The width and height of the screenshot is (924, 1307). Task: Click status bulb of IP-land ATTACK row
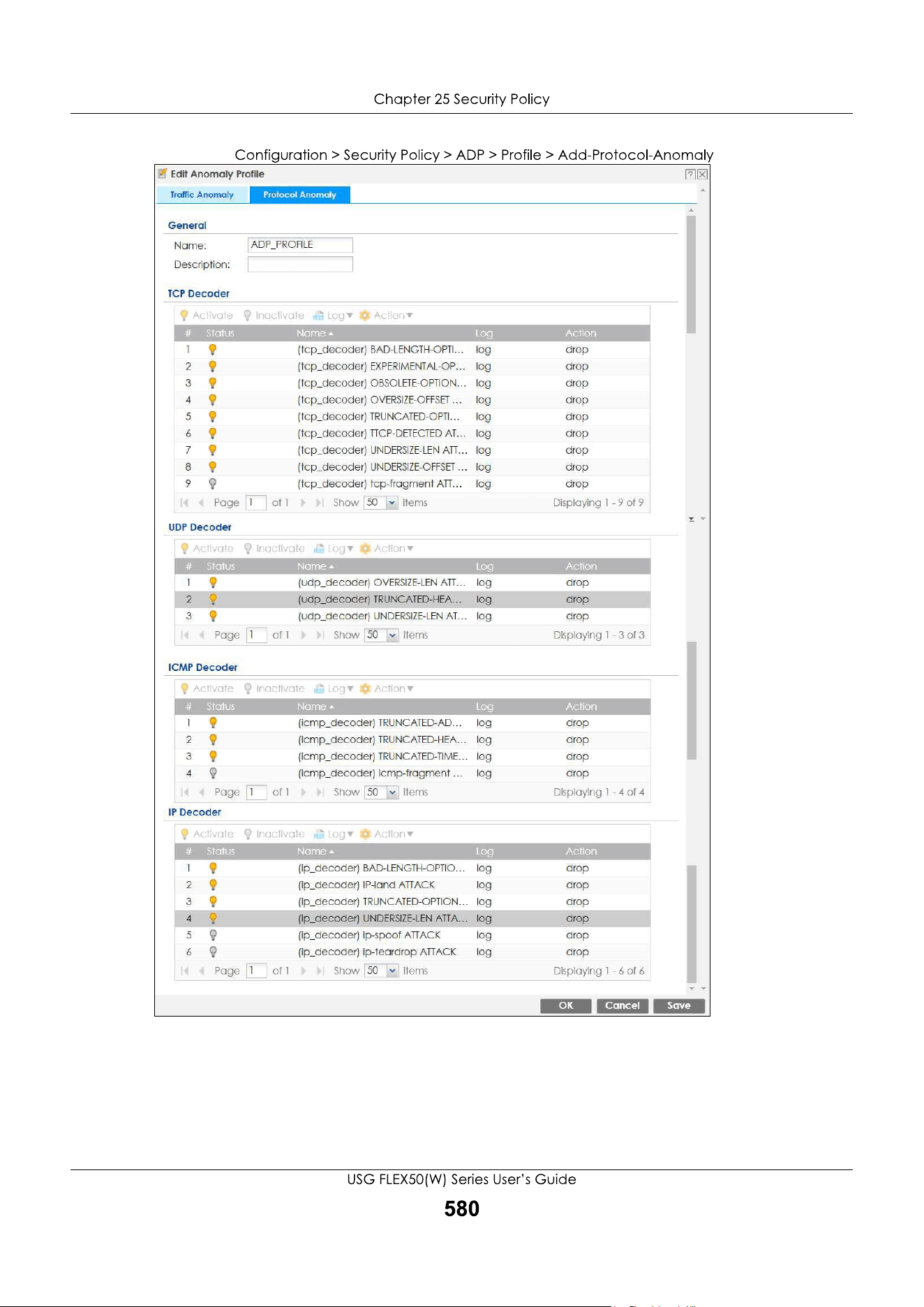point(213,885)
